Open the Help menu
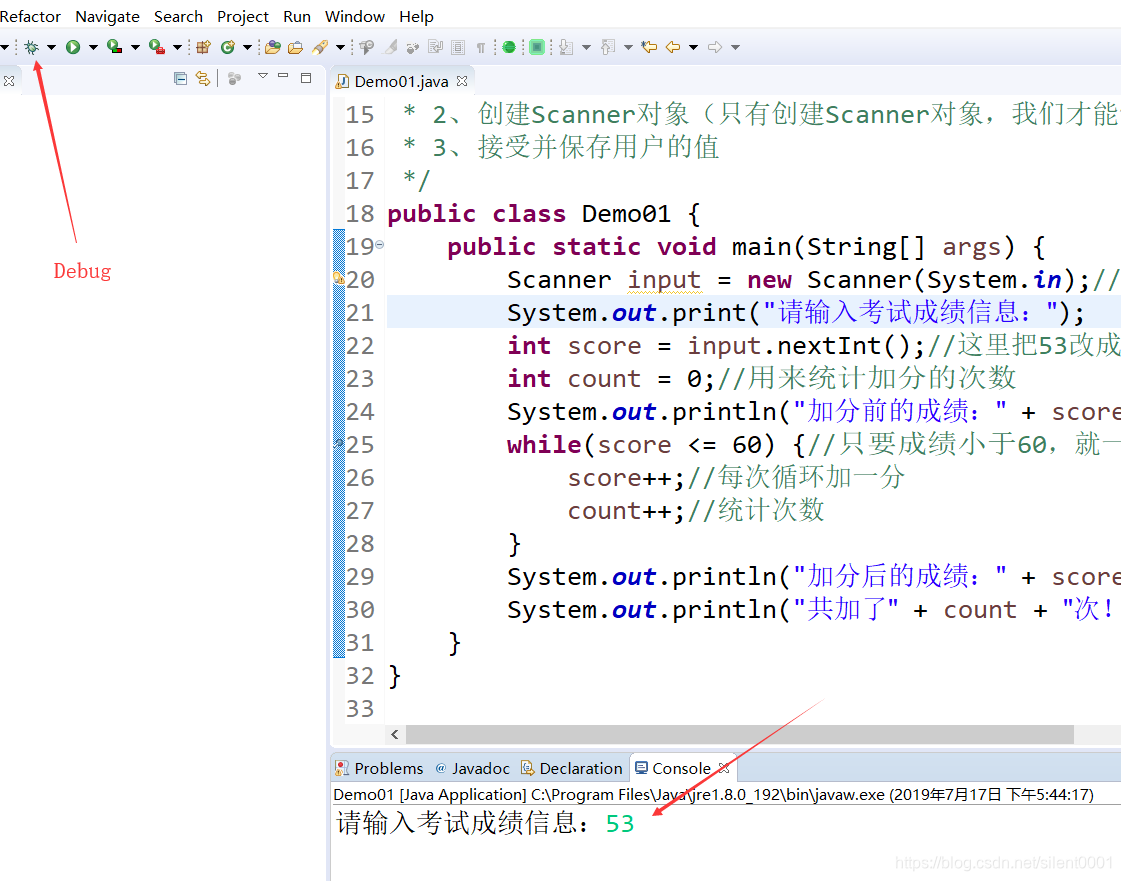This screenshot has width=1121, height=881. tap(416, 16)
